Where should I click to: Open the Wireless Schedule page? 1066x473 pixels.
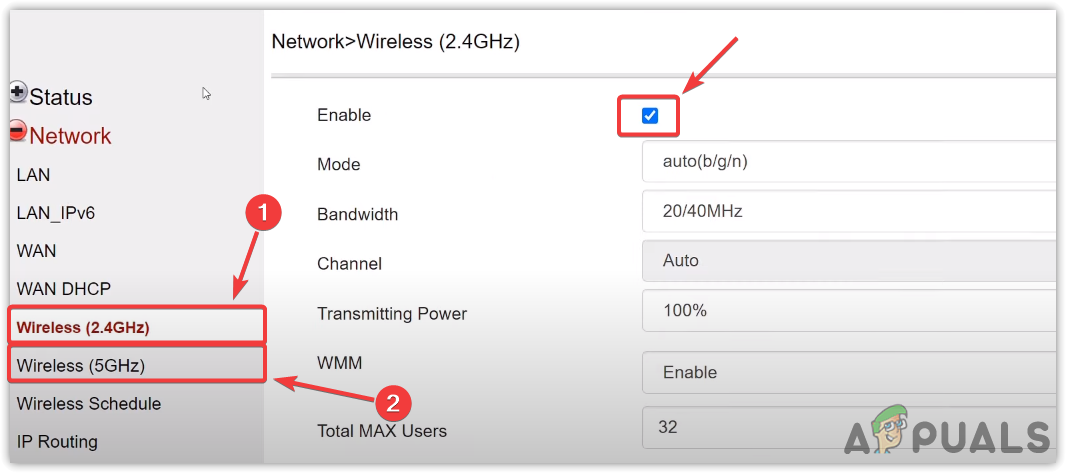(89, 404)
